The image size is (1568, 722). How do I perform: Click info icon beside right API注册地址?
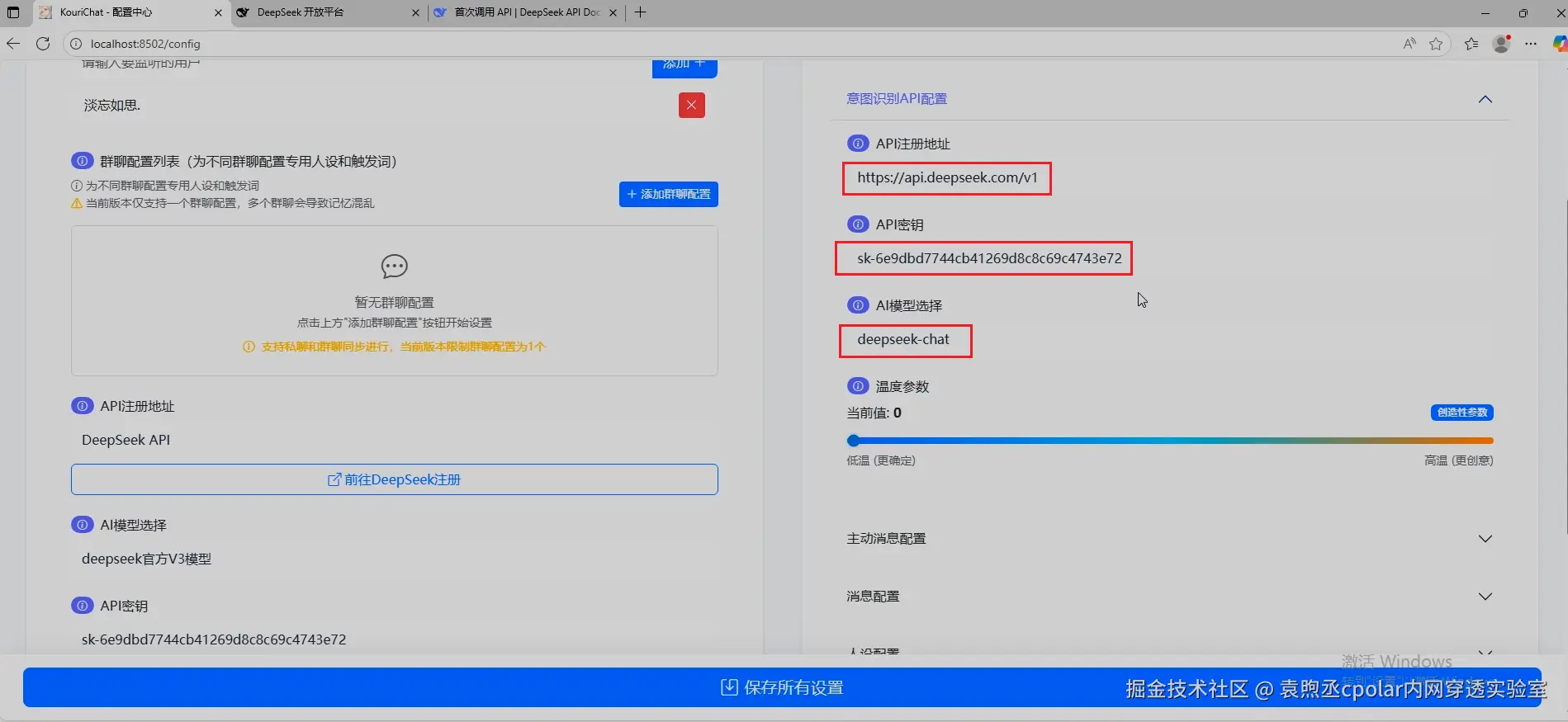tap(858, 144)
